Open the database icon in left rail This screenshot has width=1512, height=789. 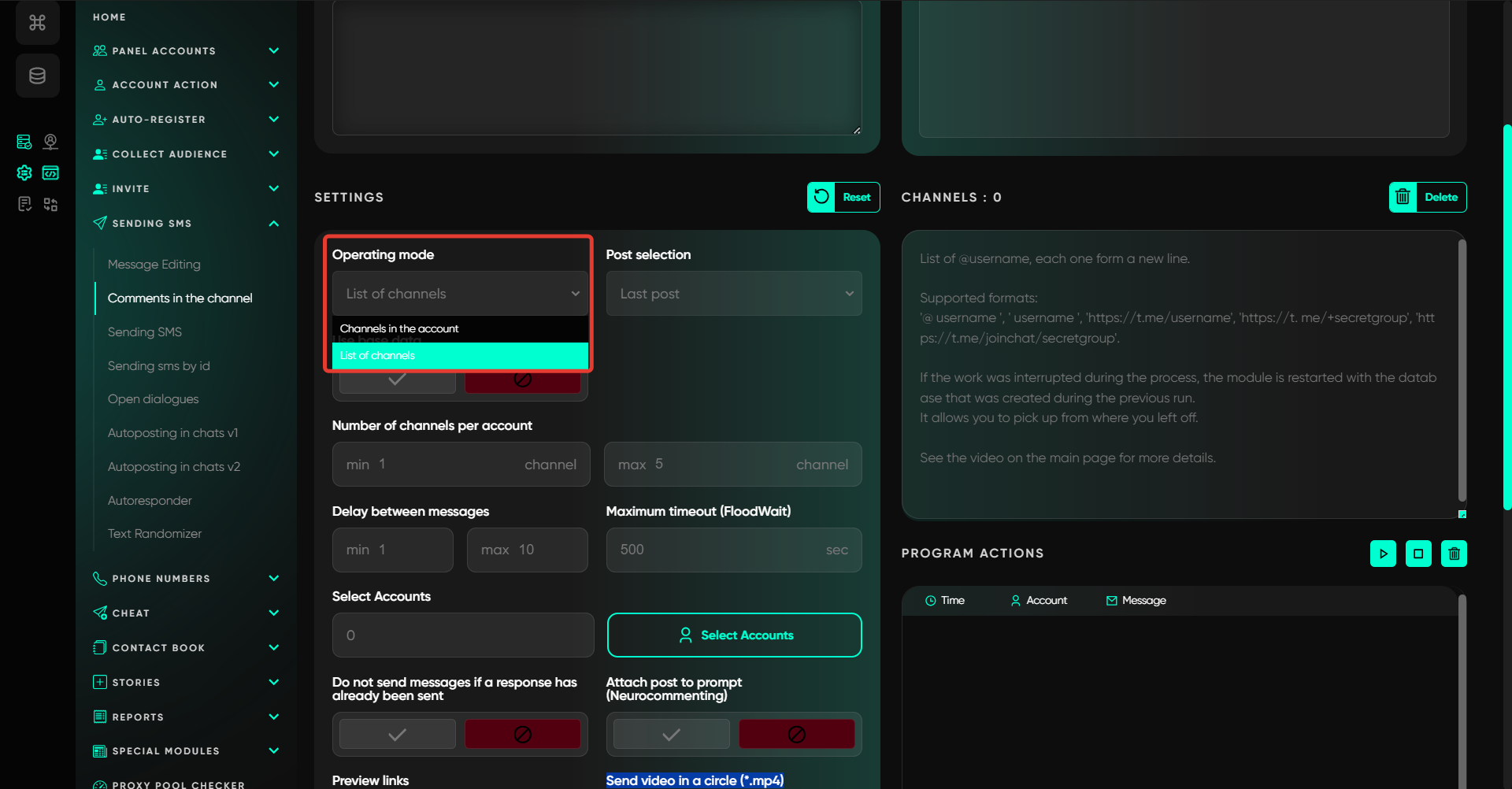pyautogui.click(x=37, y=76)
